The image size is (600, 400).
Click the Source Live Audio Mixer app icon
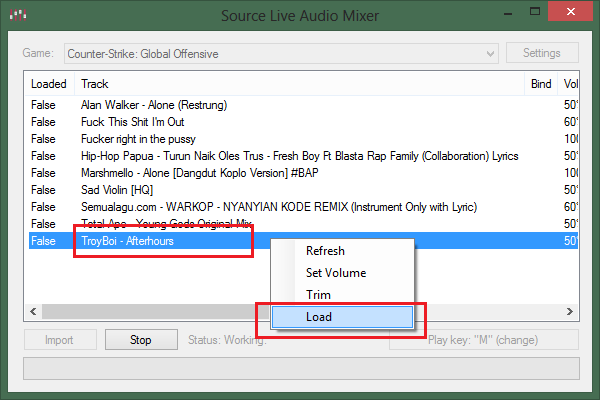pyautogui.click(x=18, y=15)
